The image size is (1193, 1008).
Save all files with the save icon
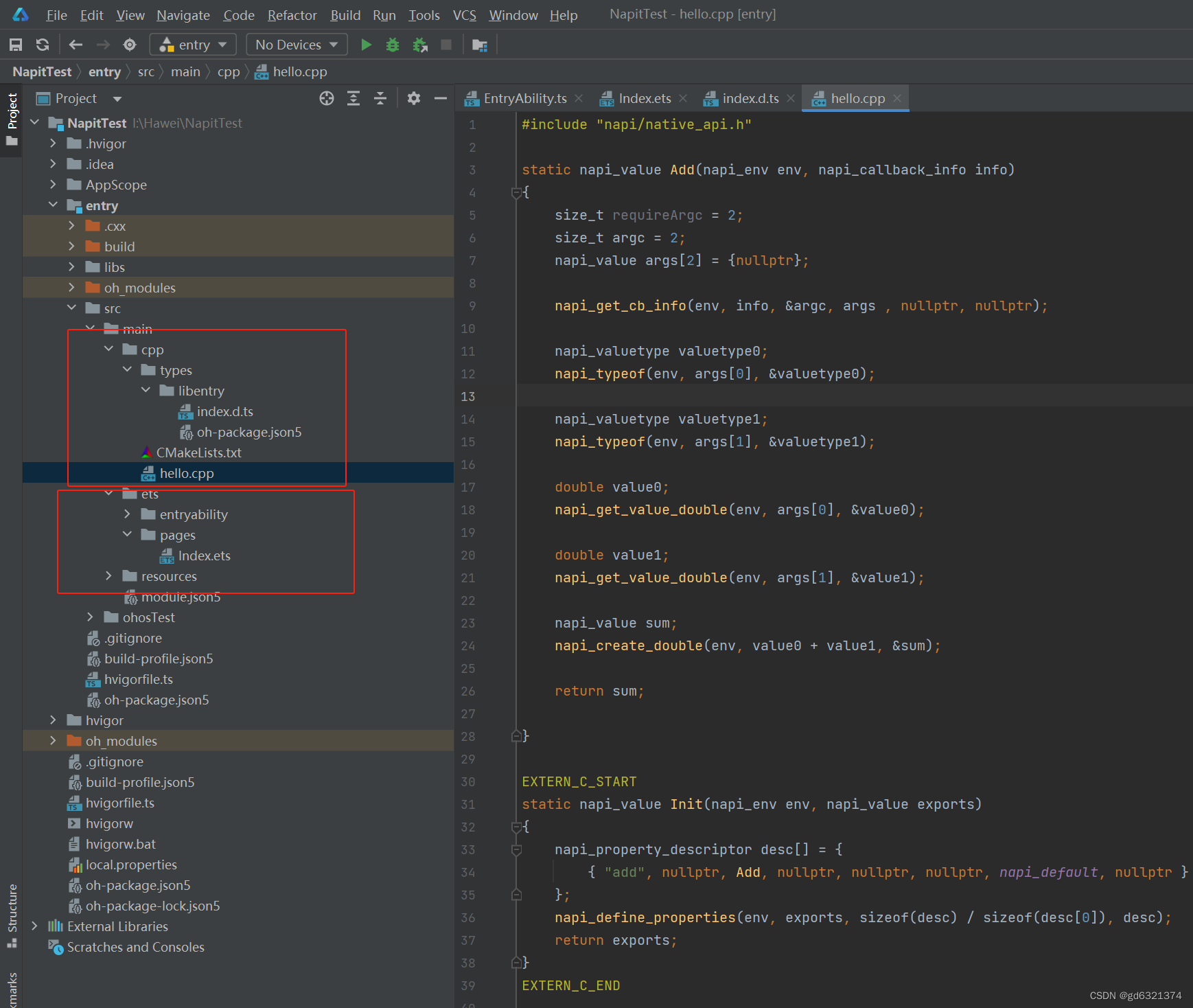(x=15, y=44)
